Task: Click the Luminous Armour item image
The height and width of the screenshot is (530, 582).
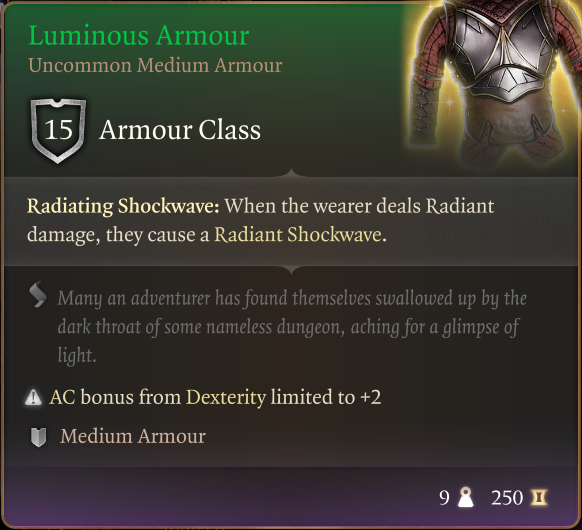Action: click(494, 84)
